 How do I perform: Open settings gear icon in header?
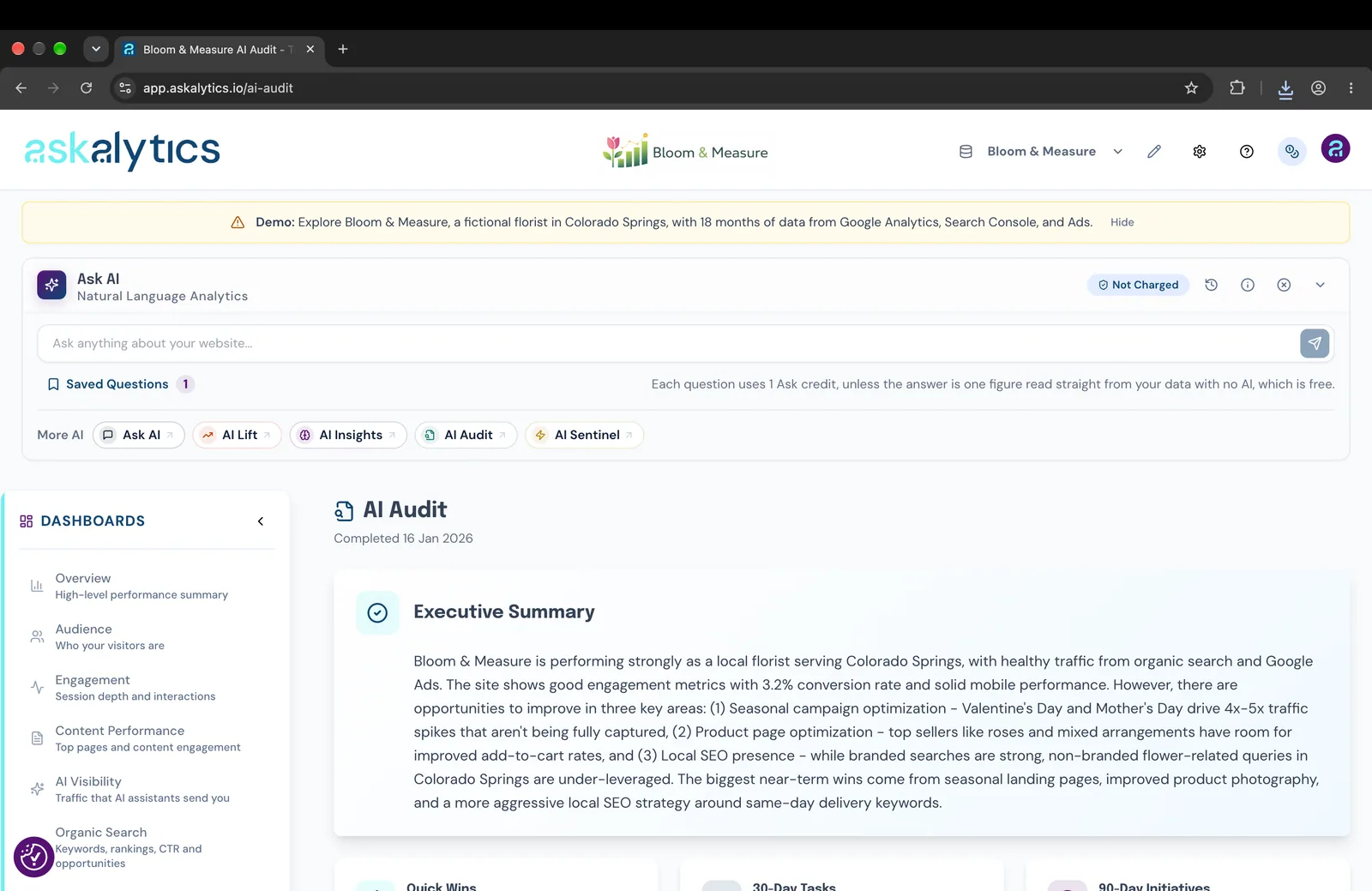tap(1200, 152)
